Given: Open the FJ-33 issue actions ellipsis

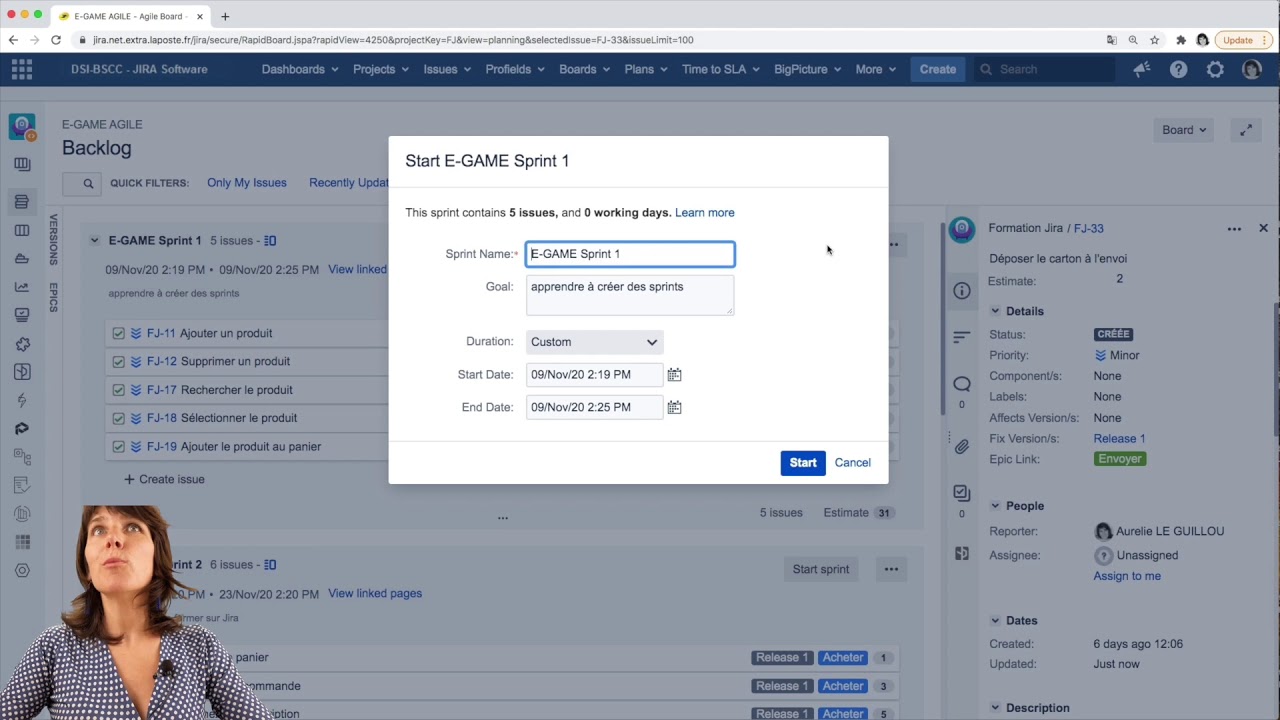Looking at the screenshot, I should (x=1234, y=229).
